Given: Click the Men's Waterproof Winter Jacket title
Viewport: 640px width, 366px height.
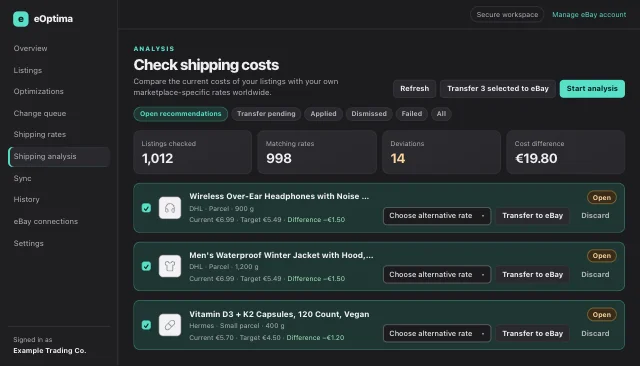Looking at the screenshot, I should pos(281,255).
